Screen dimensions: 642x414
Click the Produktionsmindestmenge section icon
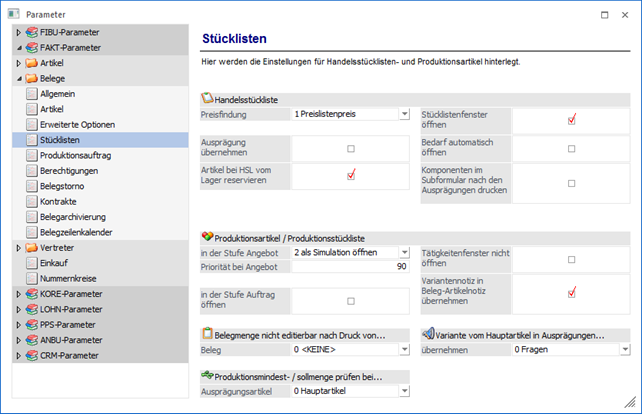click(207, 375)
